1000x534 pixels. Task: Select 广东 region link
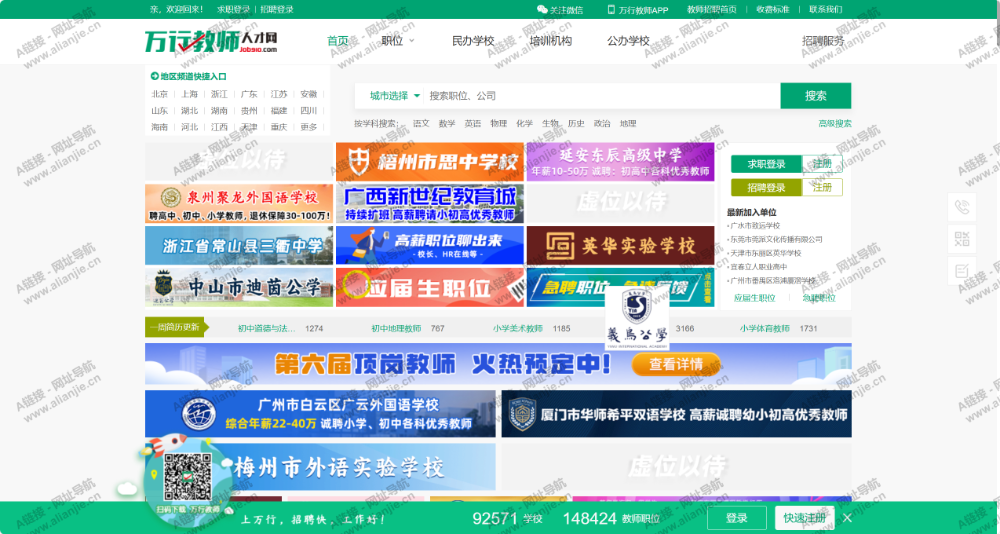click(x=249, y=94)
